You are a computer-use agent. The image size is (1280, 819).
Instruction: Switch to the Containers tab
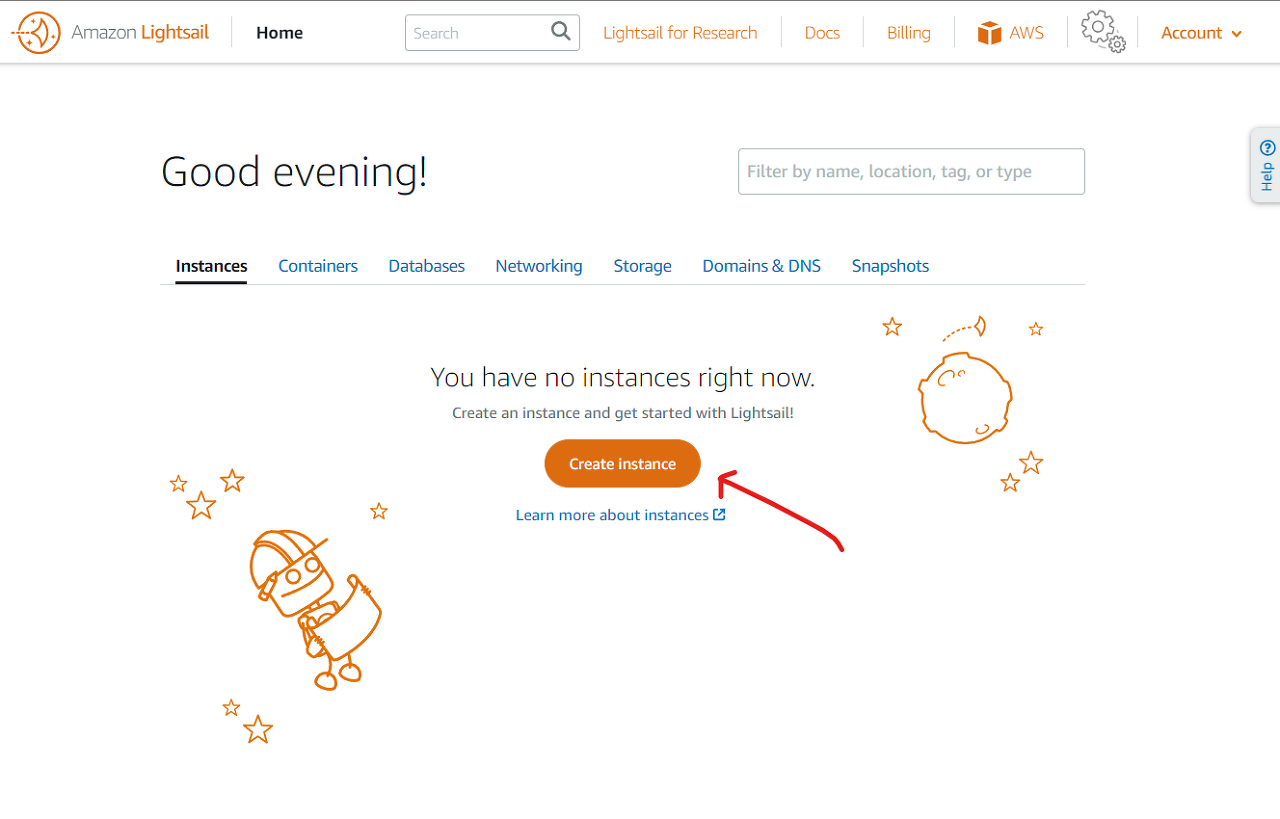(x=318, y=266)
